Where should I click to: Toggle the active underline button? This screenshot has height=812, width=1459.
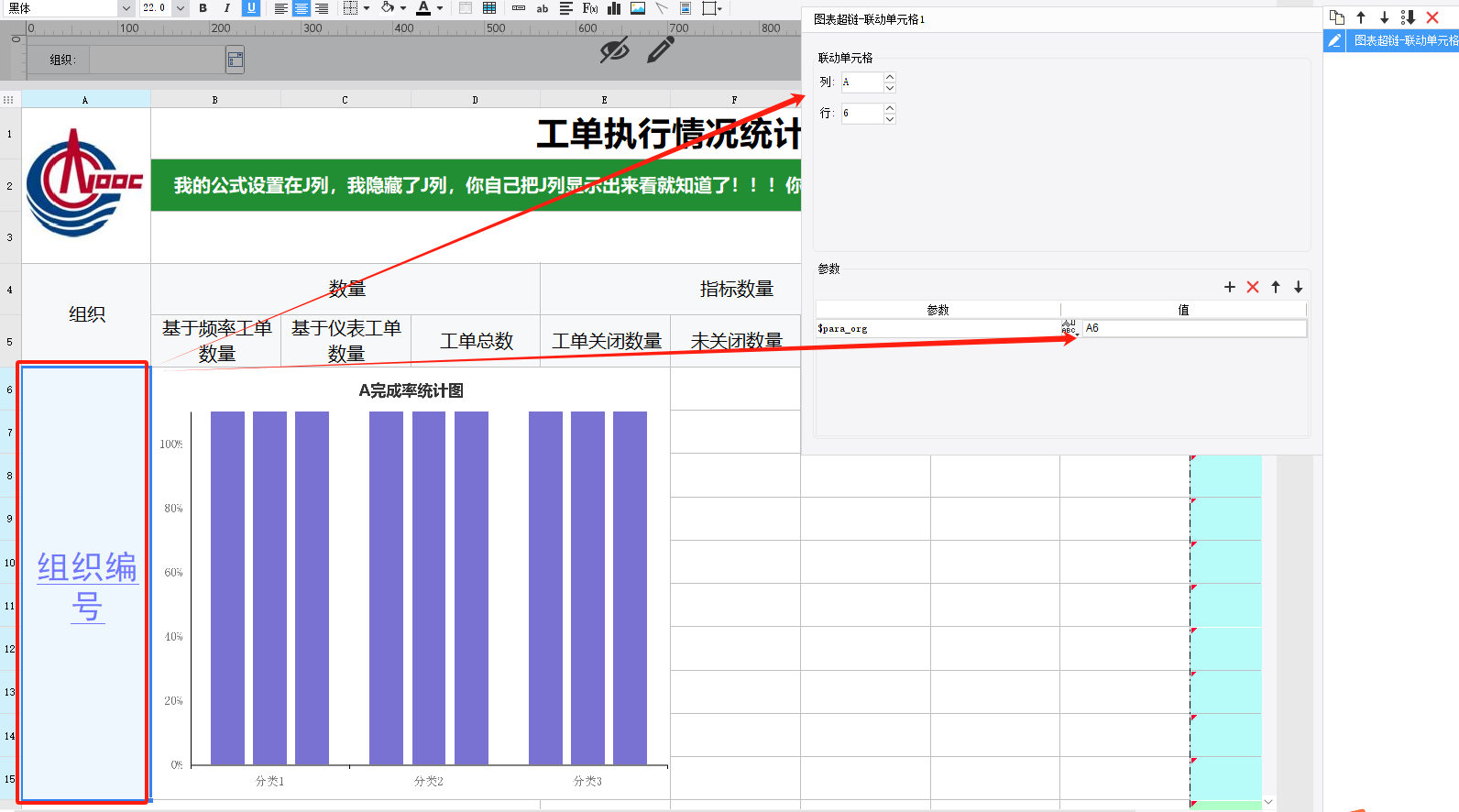[x=251, y=8]
